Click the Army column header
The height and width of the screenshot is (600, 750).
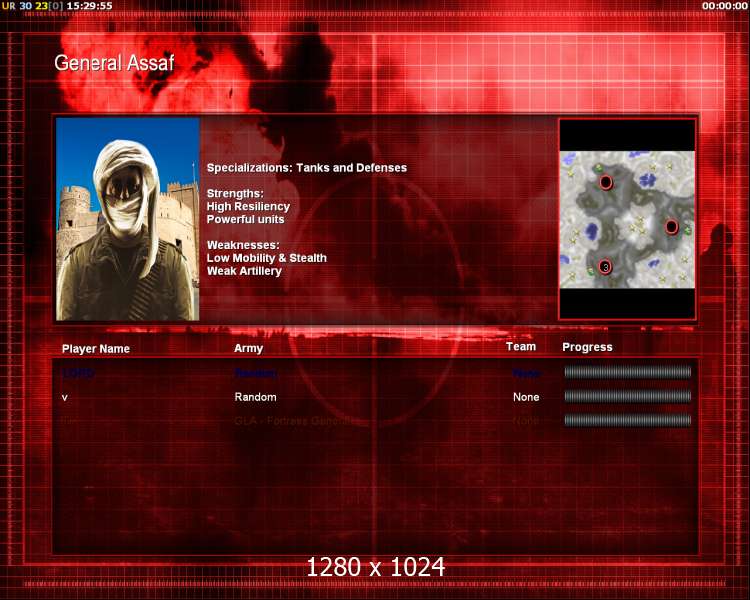[x=249, y=349]
